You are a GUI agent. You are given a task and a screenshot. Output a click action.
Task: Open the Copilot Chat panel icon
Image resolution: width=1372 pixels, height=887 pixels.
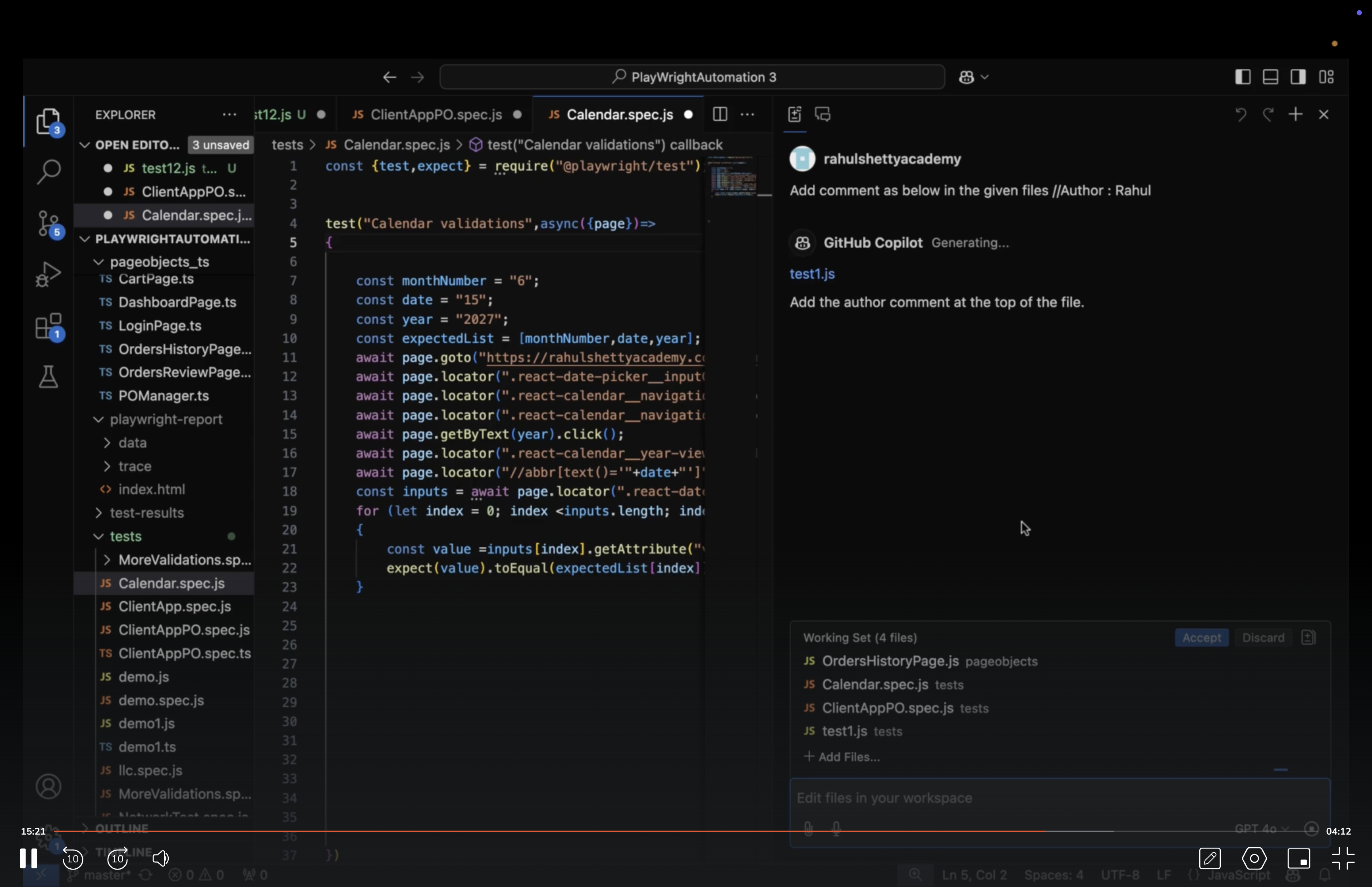[823, 115]
